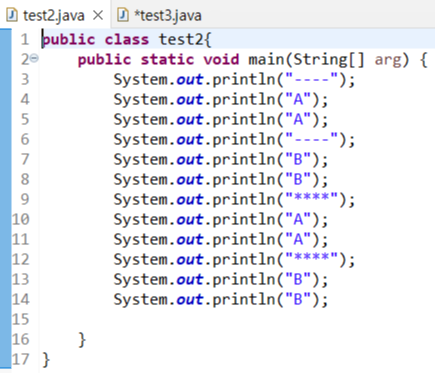The width and height of the screenshot is (435, 373).
Task: Click the println("A") statement on line 5
Action: pyautogui.click(x=221, y=120)
